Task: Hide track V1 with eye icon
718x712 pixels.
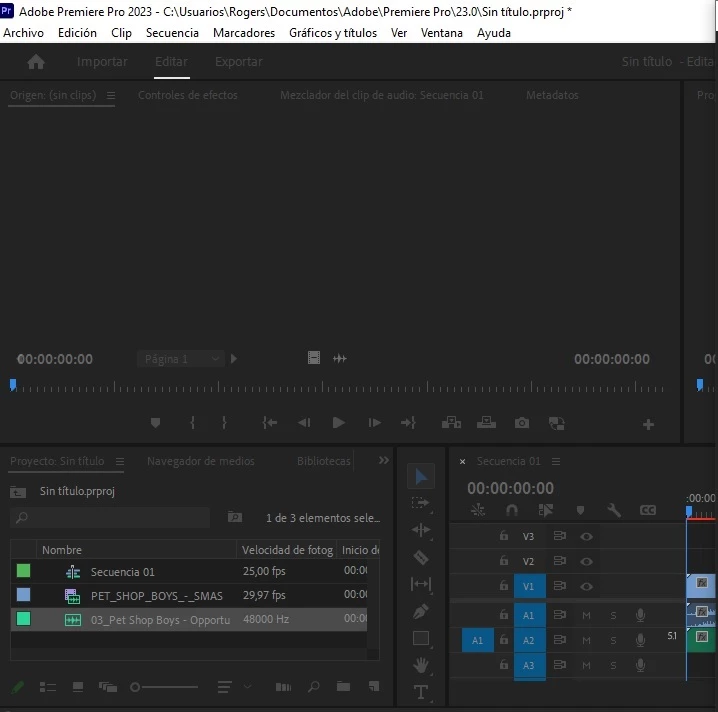Action: (586, 586)
